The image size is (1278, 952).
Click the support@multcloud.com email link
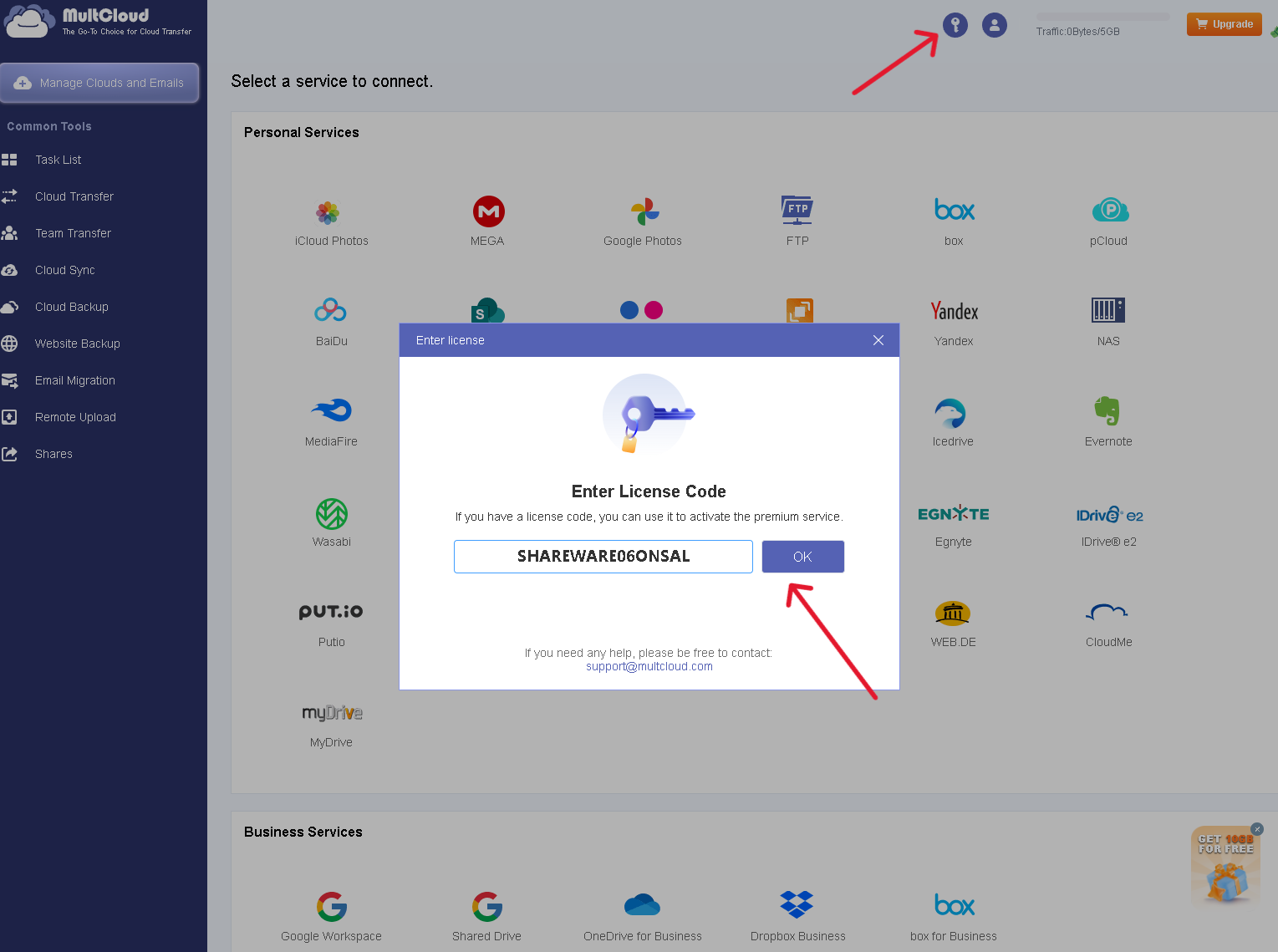point(649,667)
